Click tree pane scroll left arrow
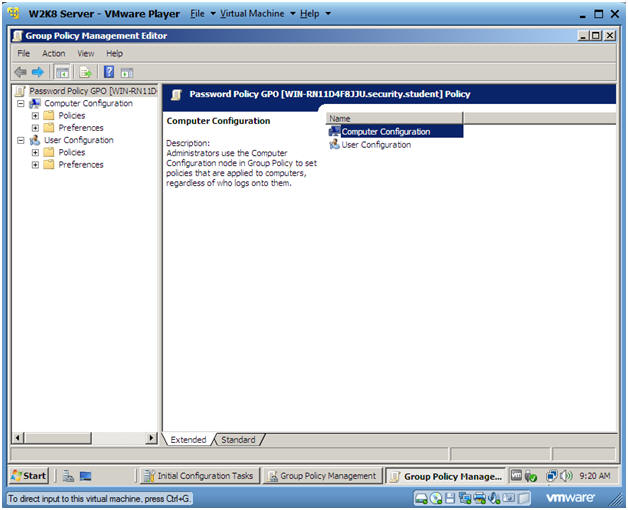Viewport: 628px width, 510px height. (18, 438)
